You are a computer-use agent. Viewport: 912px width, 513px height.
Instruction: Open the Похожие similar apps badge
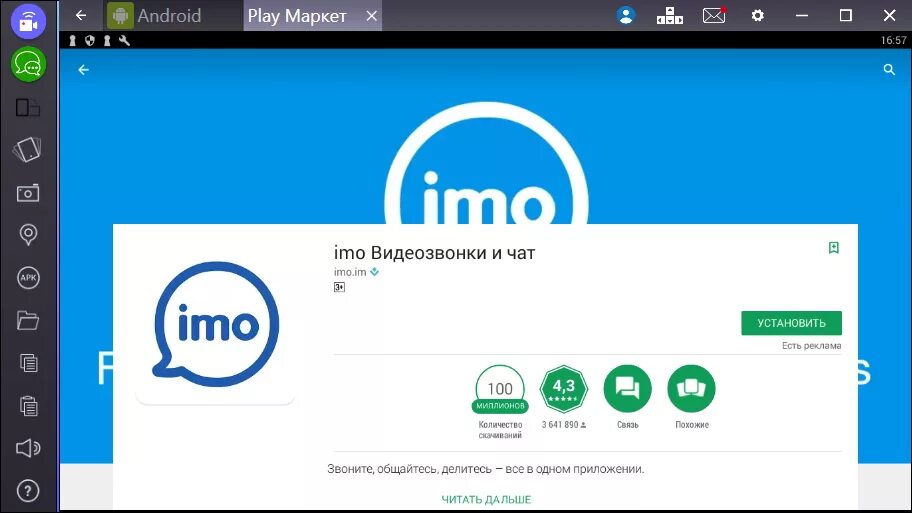pos(692,389)
